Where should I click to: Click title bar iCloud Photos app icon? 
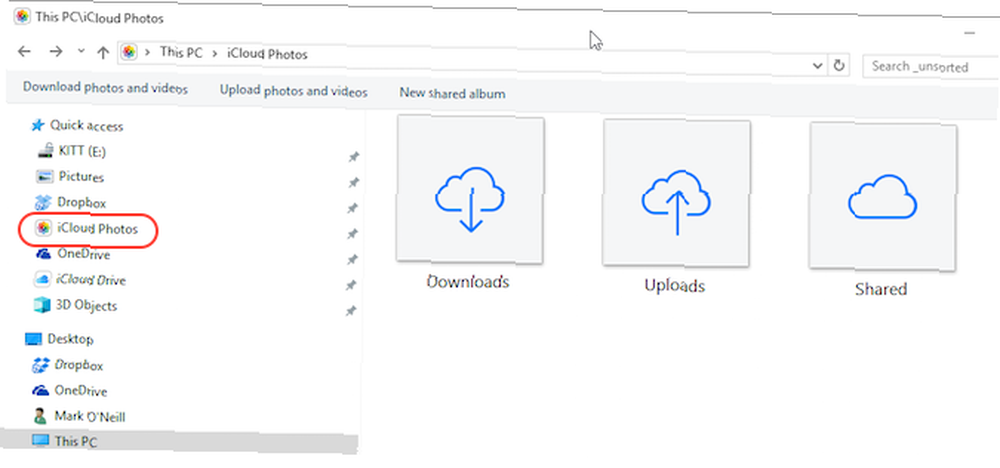(x=22, y=17)
